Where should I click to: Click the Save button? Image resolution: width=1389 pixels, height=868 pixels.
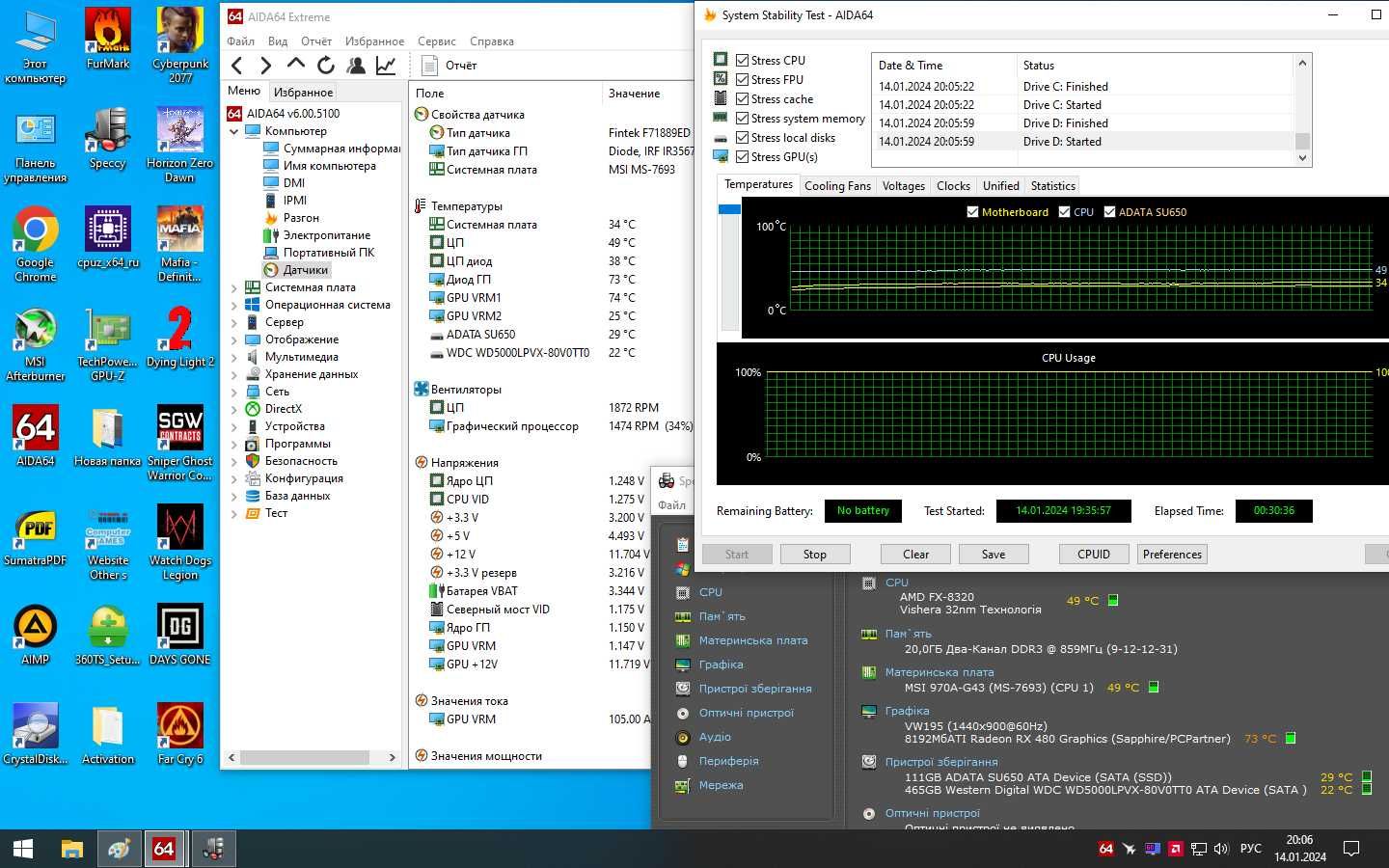coord(994,554)
